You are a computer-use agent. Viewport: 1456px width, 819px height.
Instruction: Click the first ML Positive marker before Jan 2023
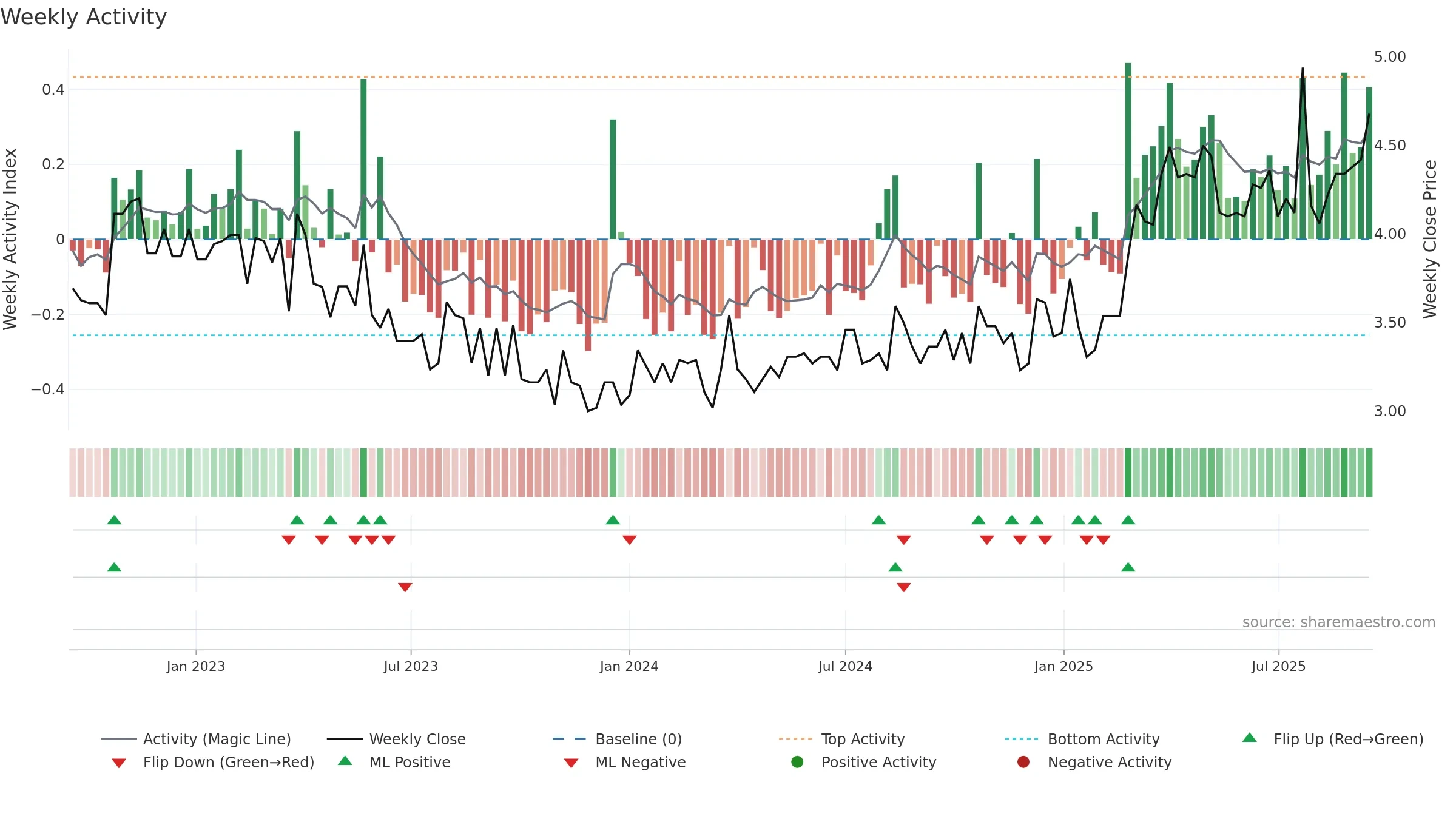coord(114,567)
